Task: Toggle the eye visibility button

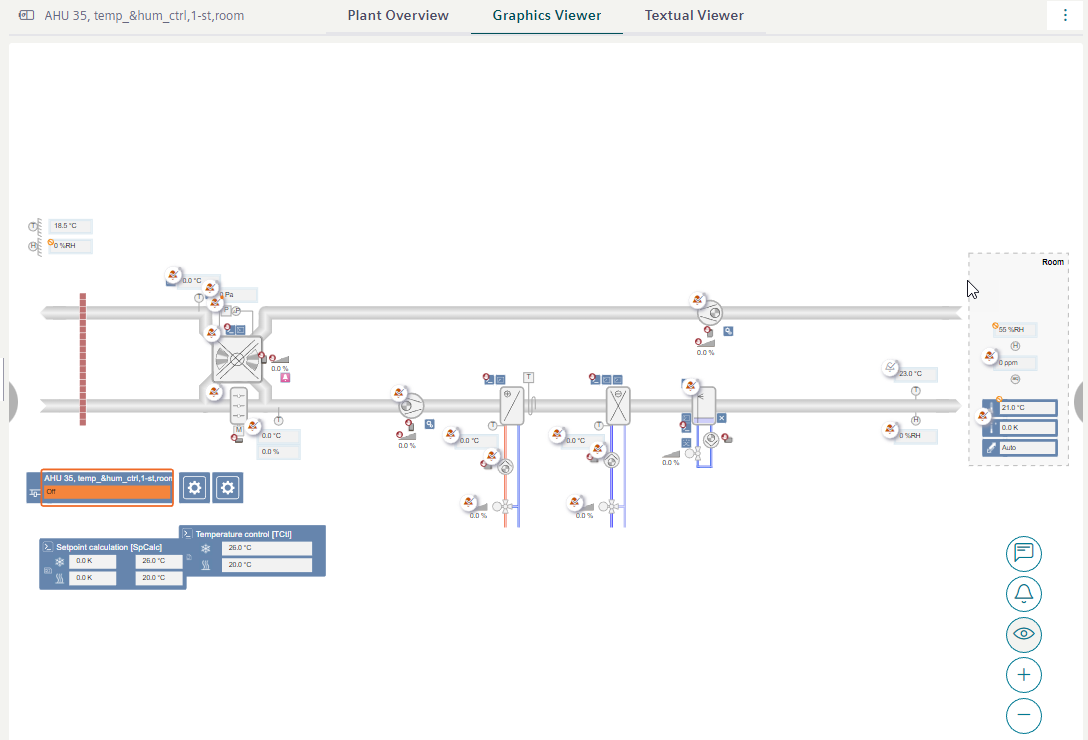Action: pos(1023,634)
